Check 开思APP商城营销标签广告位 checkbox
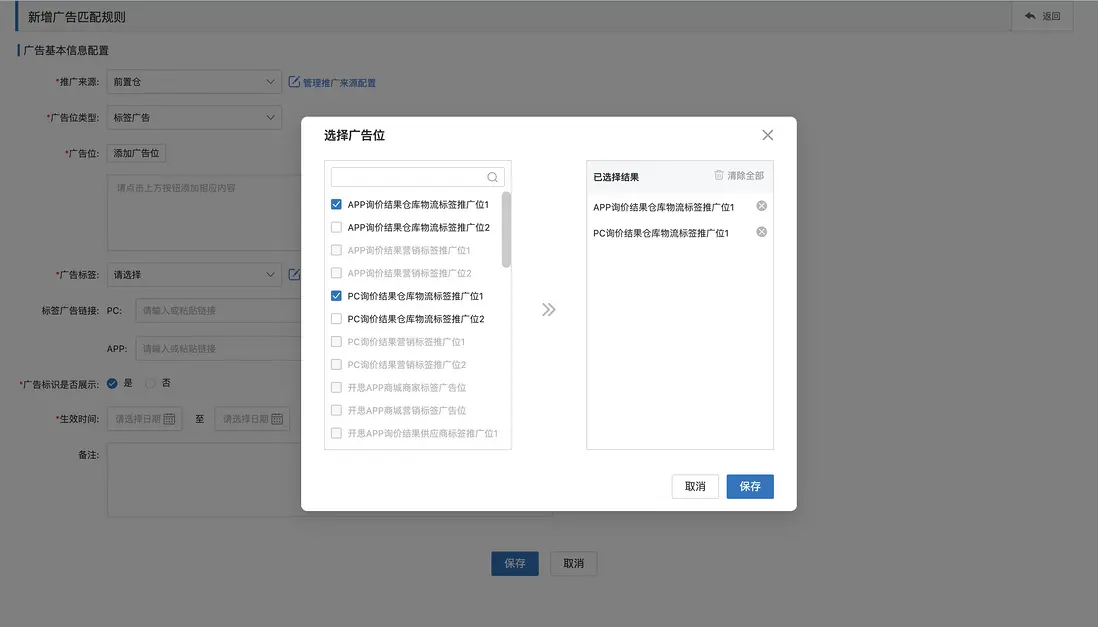The width and height of the screenshot is (1098, 627). (x=336, y=411)
